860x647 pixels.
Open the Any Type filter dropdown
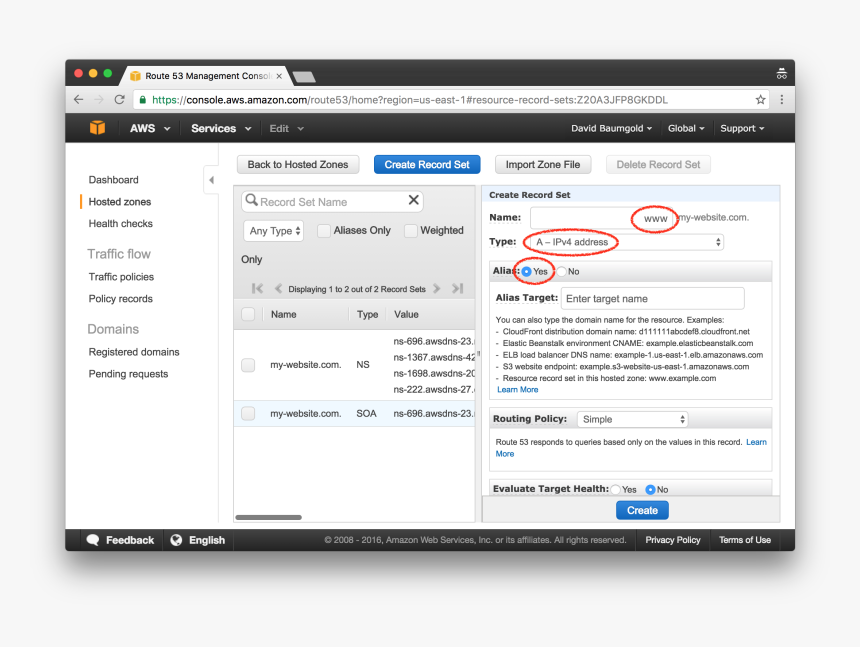(x=273, y=231)
